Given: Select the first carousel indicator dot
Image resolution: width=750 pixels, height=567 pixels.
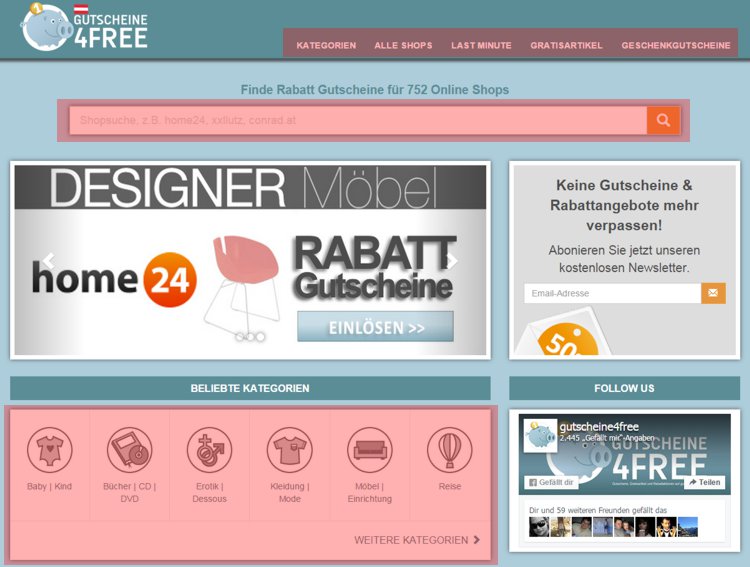Looking at the screenshot, I should point(240,337).
